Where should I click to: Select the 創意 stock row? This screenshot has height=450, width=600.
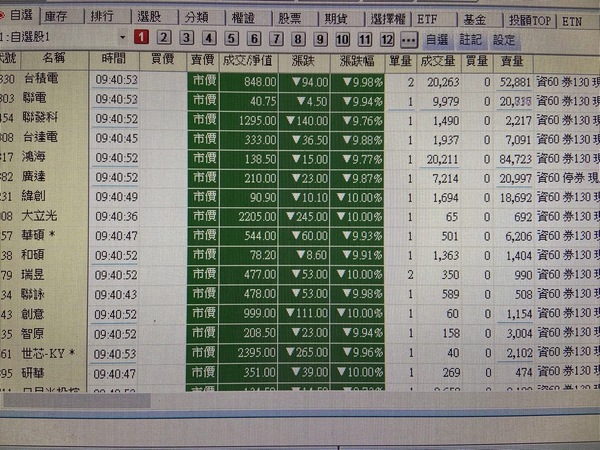300,314
